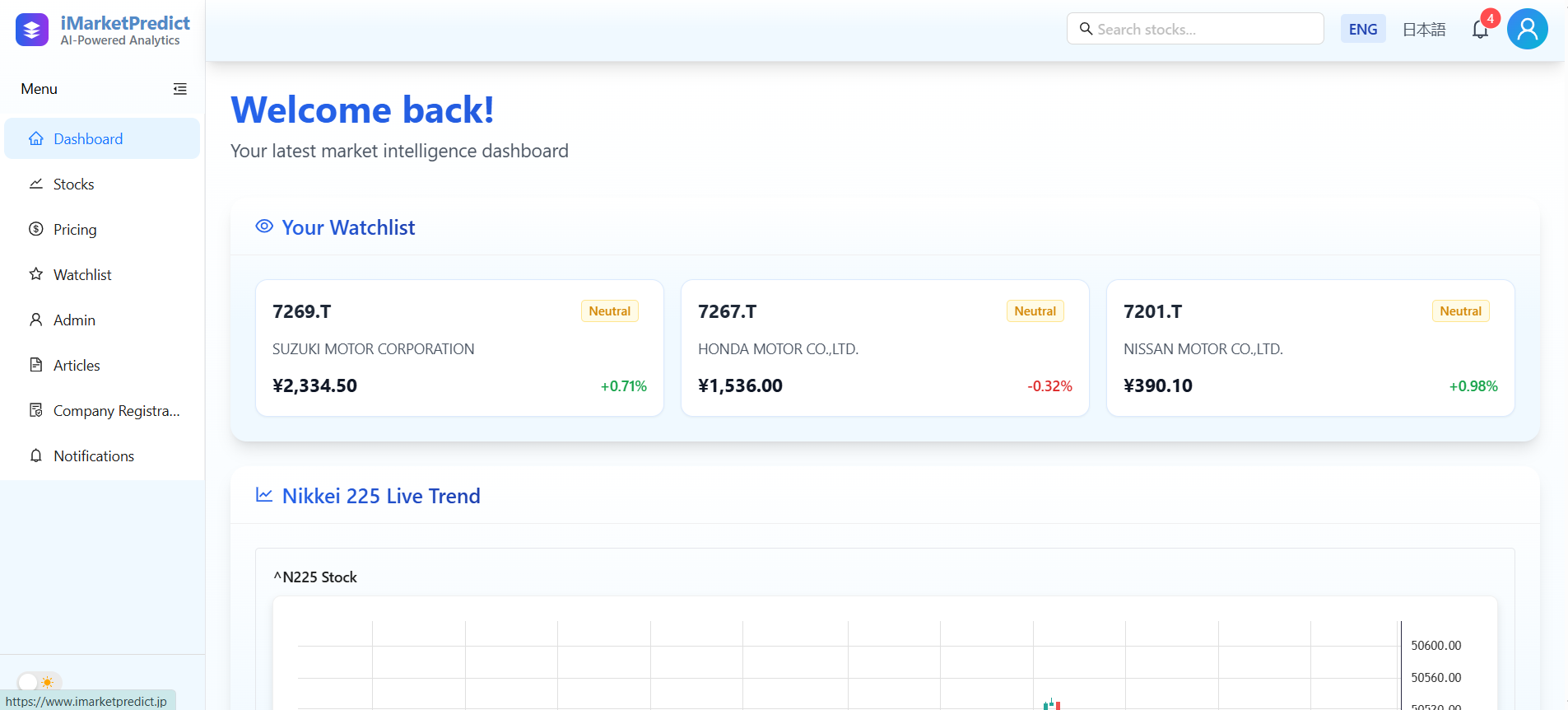Click the star icon for Watchlist
Screen dimensions: 1568x710
pos(36,274)
